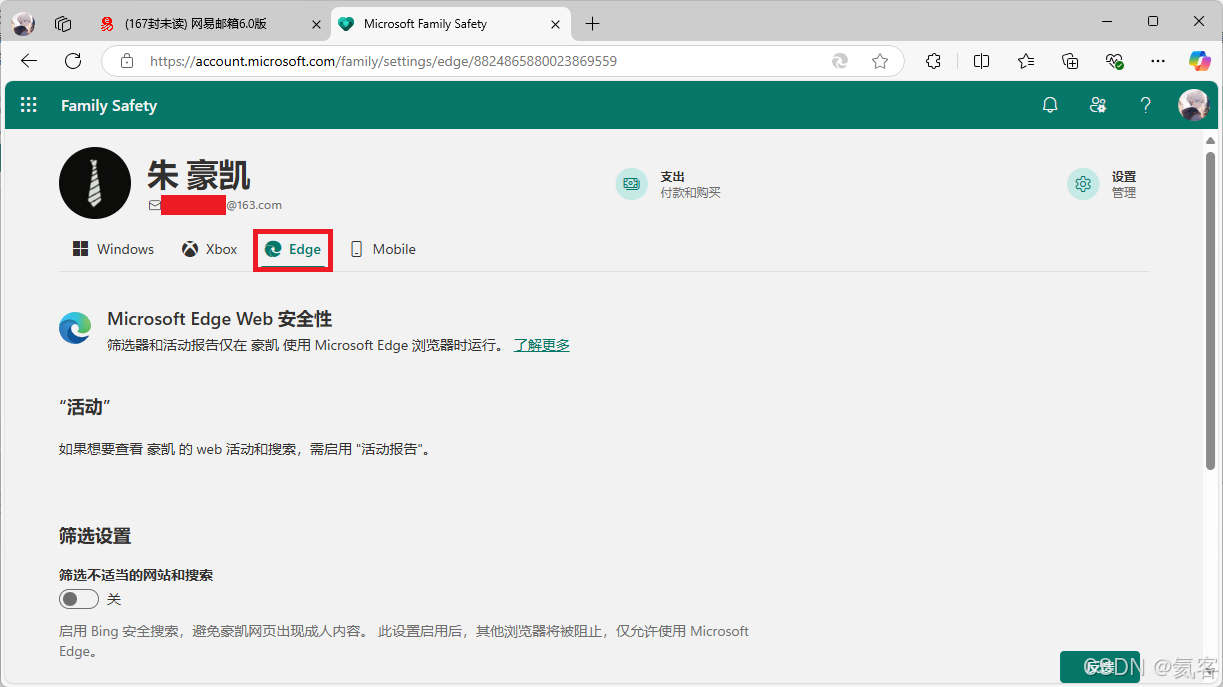
Task: Open a new browser tab
Action: pos(593,23)
